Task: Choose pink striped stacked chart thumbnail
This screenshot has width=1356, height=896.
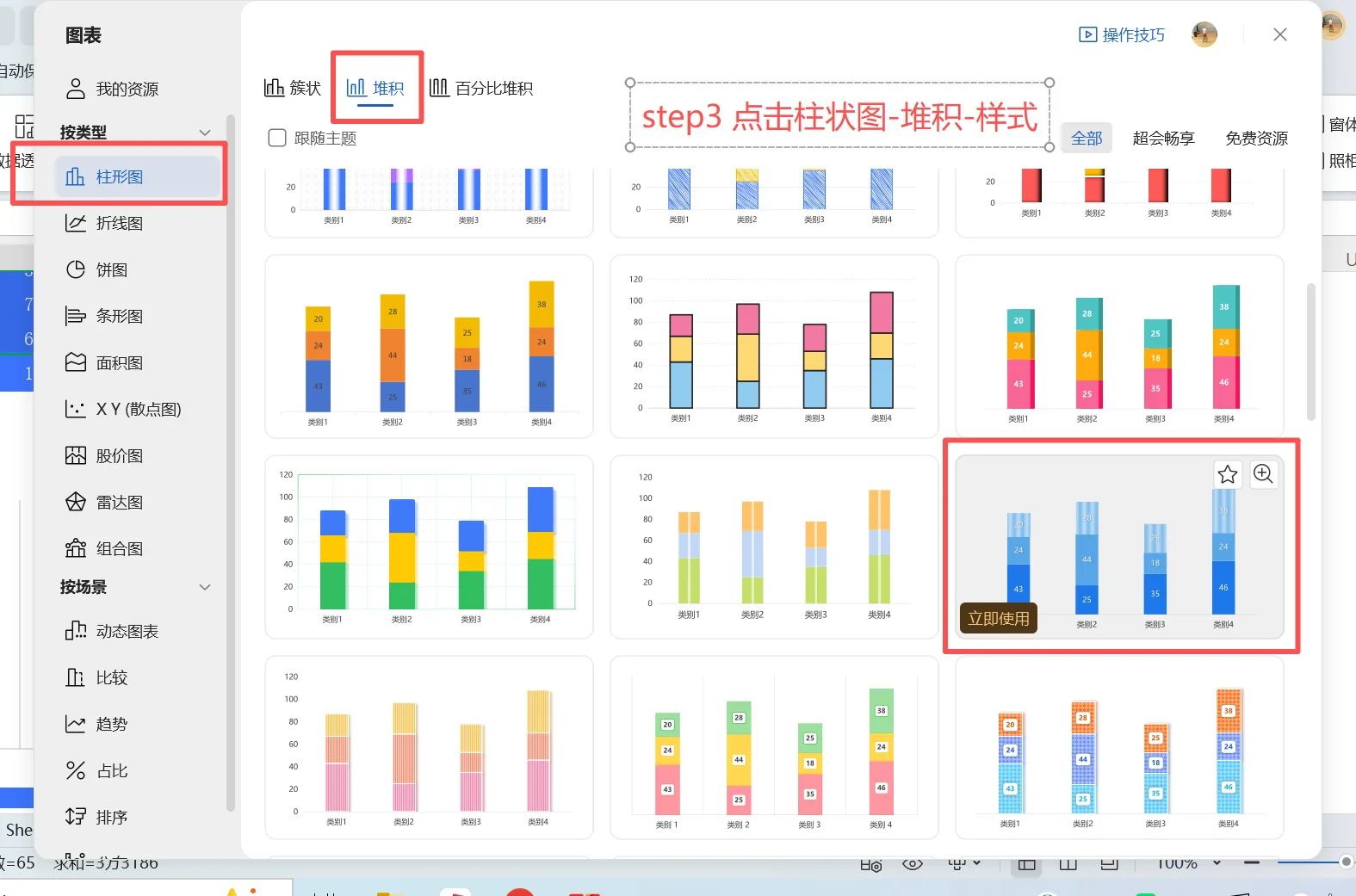Action: coord(429,748)
